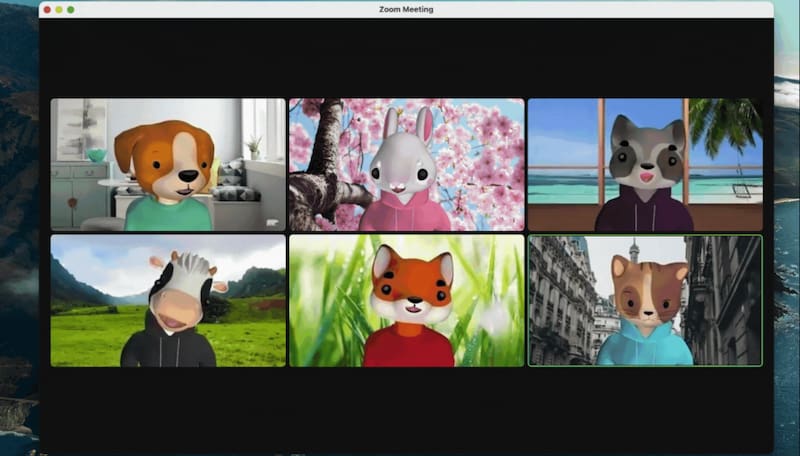Viewport: 800px width, 456px height.
Task: Click the Zoom Meeting title bar text
Action: point(406,9)
